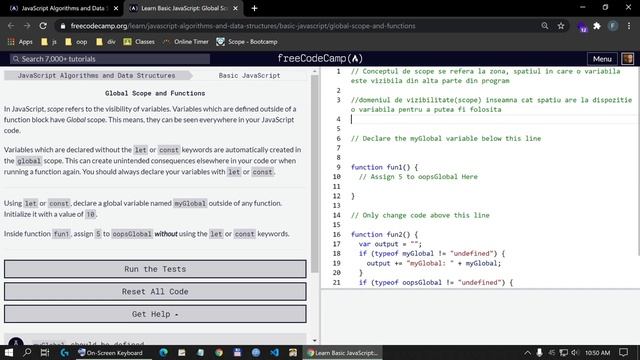Click the '// Assign 5 to oopsGlobal Here' comment
The height and width of the screenshot is (360, 640).
coord(418,177)
